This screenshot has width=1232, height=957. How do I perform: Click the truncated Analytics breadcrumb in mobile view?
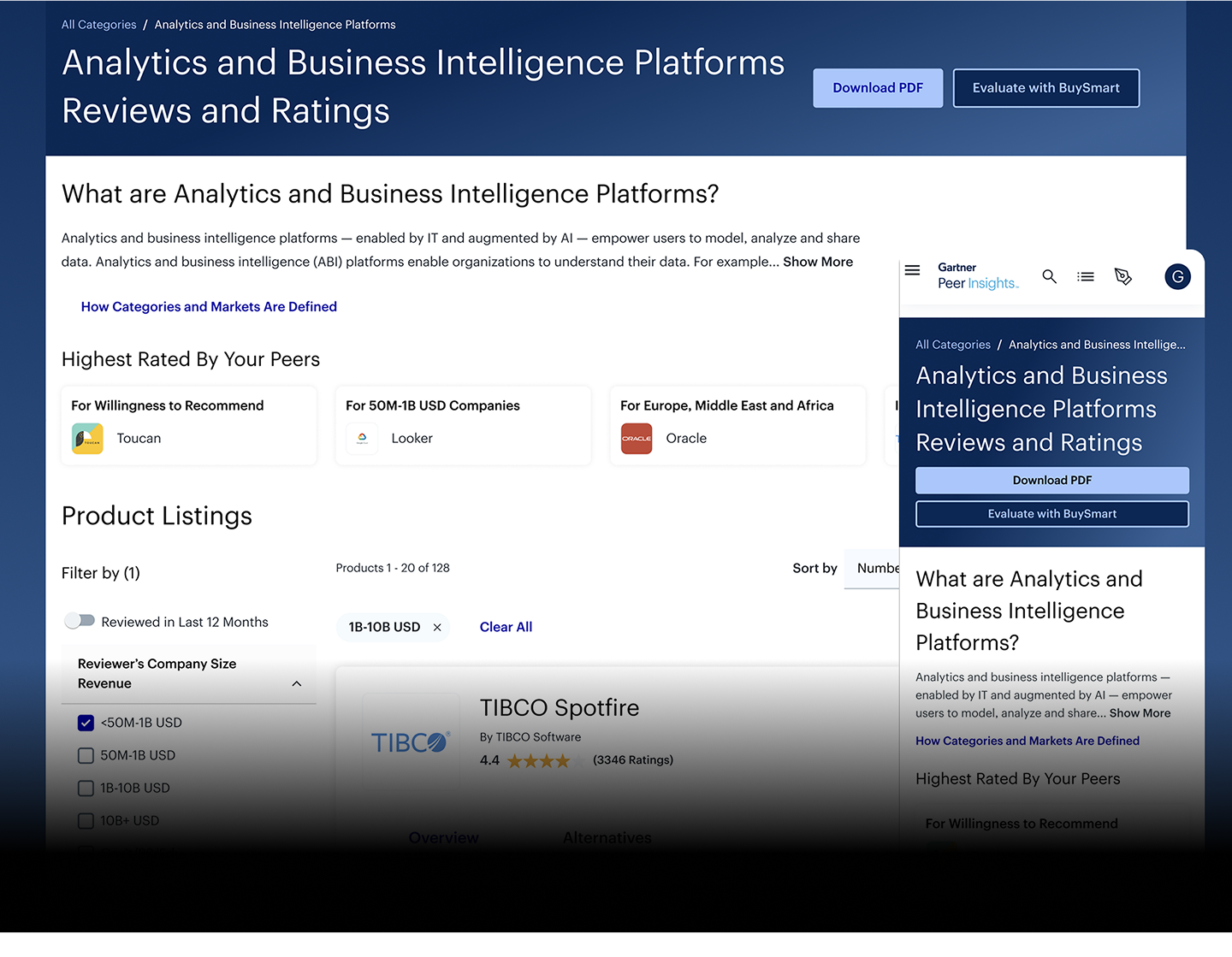1097,345
